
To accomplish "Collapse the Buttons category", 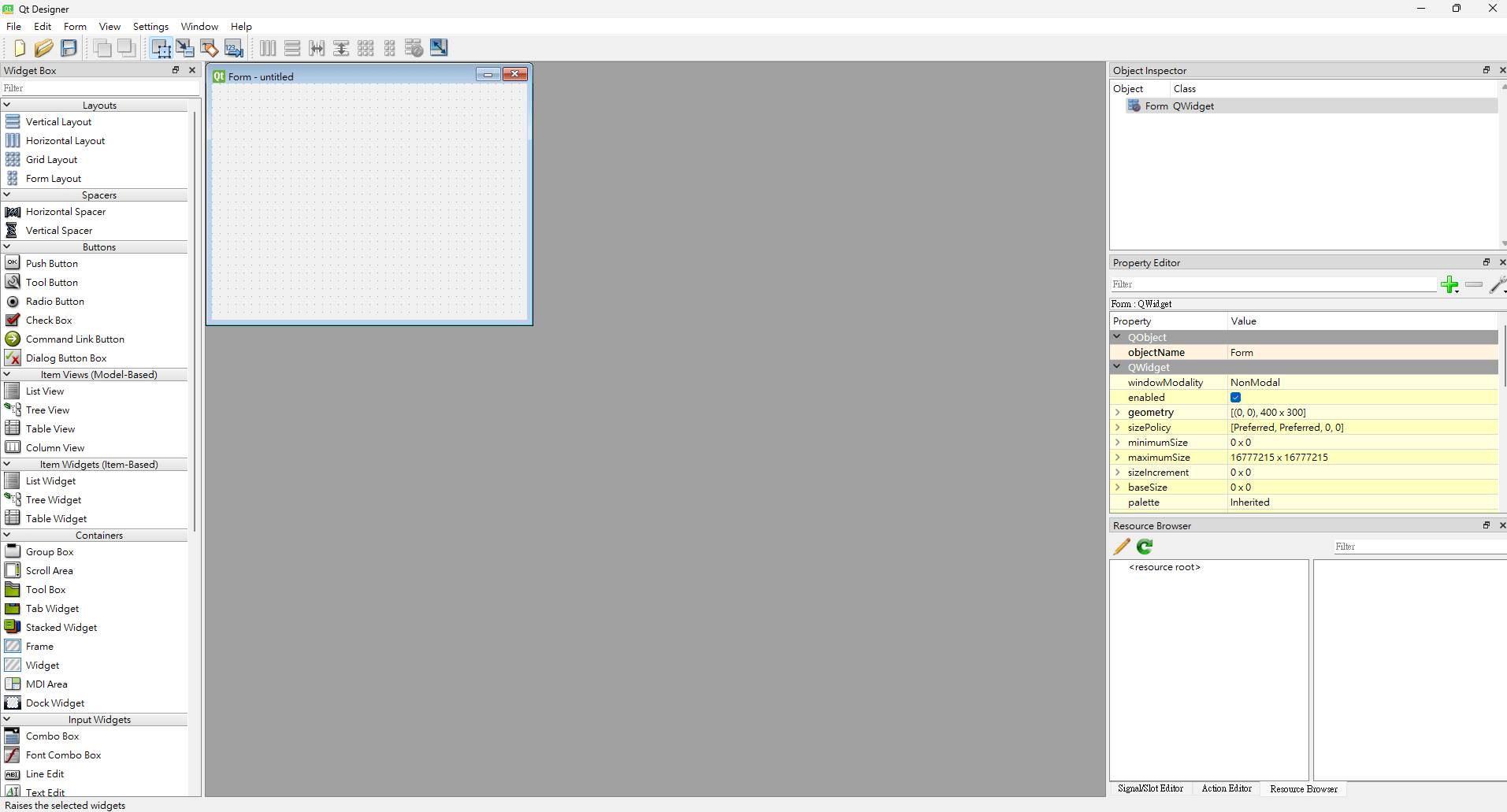I will pyautogui.click(x=7, y=247).
